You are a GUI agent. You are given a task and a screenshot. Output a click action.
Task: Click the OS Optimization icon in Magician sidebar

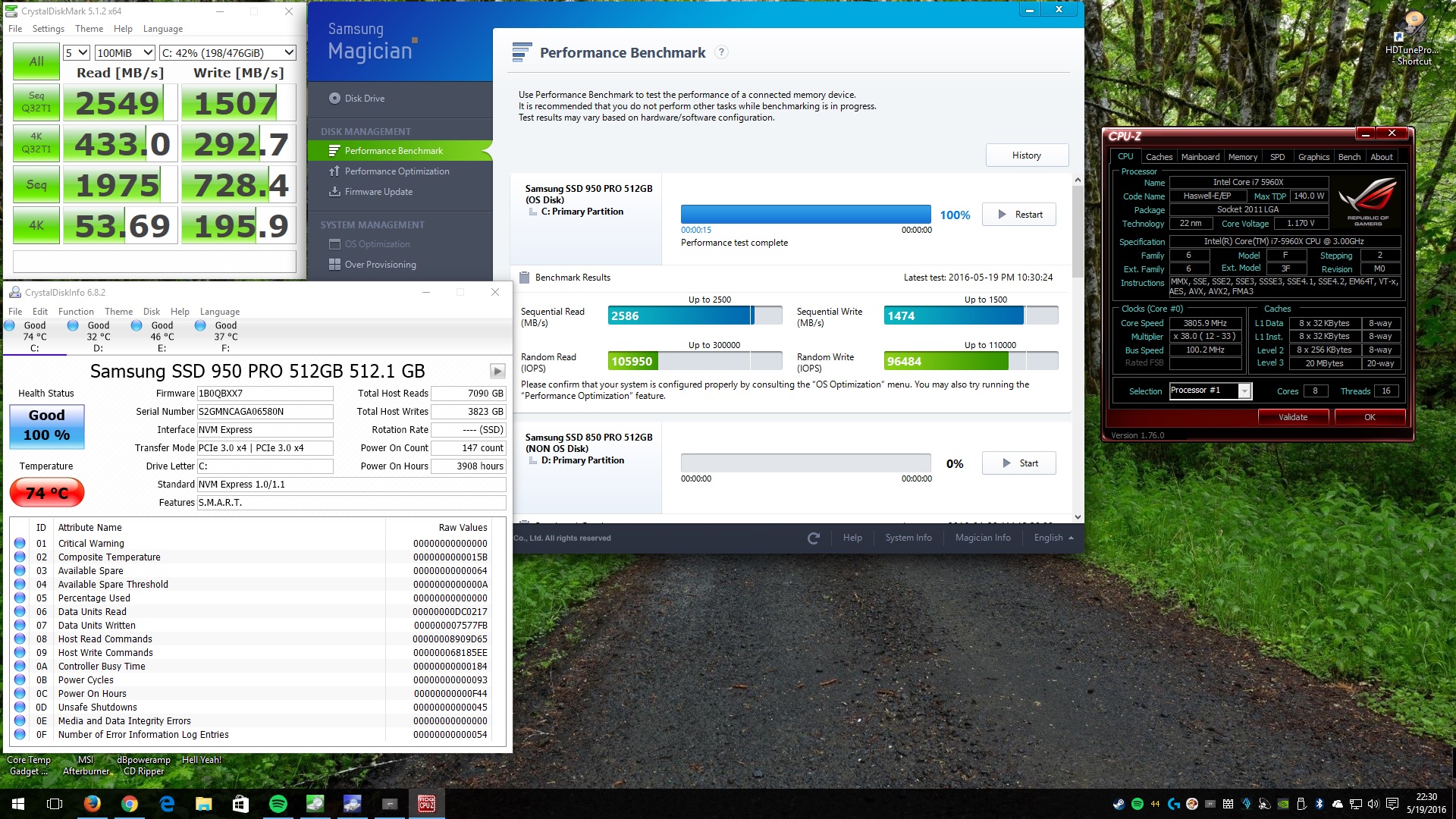coord(334,244)
